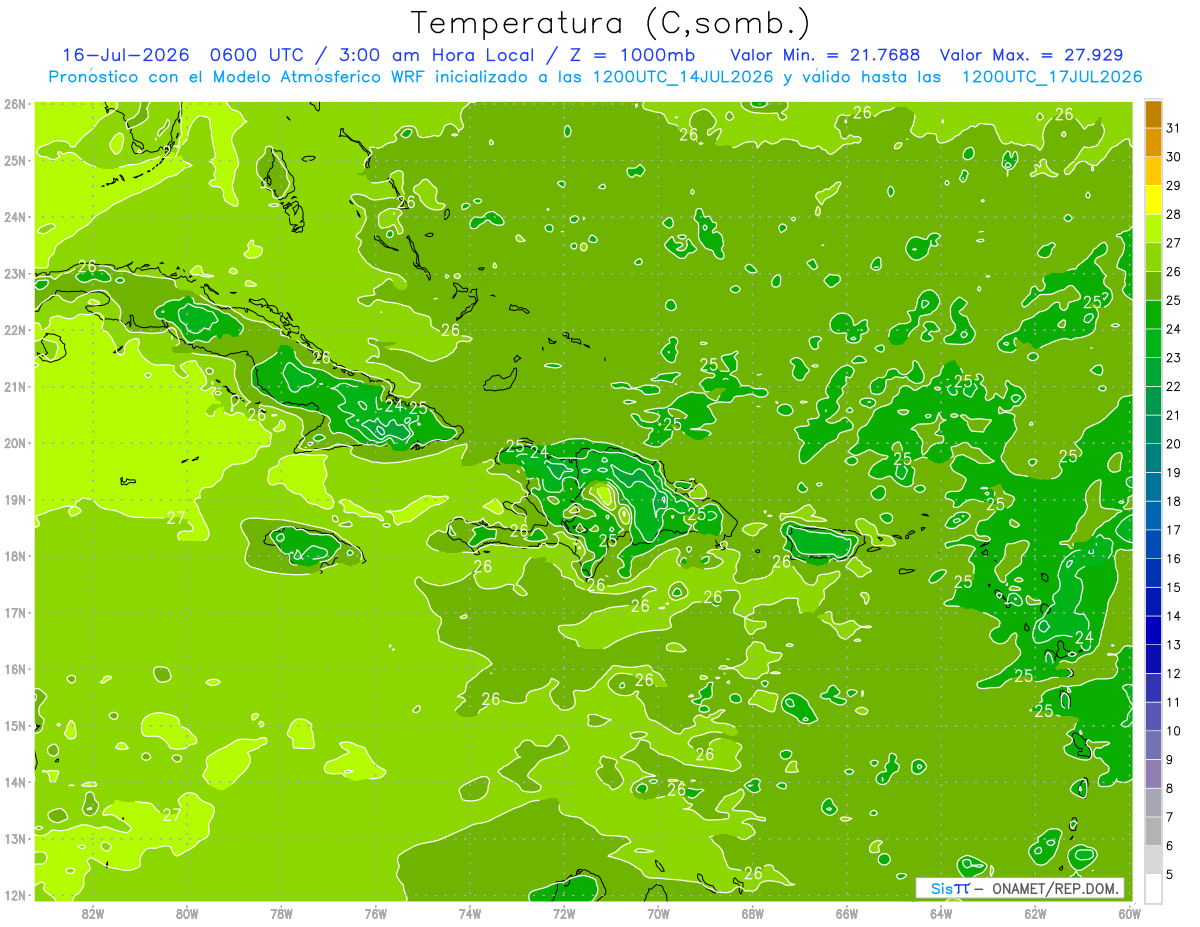The image size is (1200, 927).
Task: Click the '62W' longitude axis label
Action: [x=1035, y=913]
